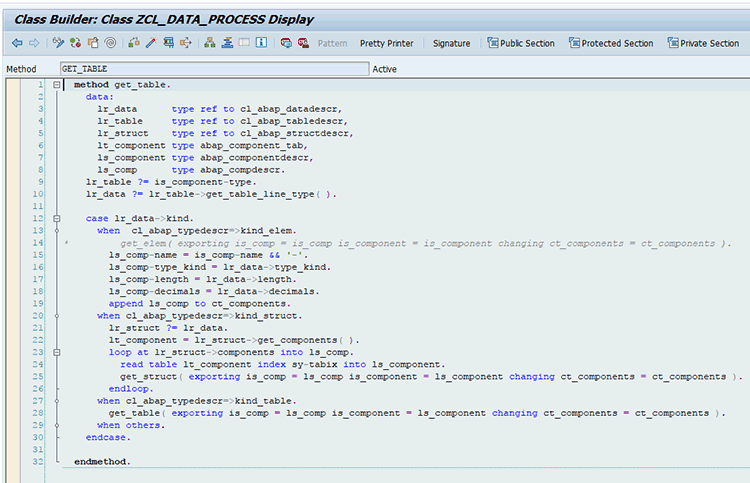Viewport: 750px width, 483px height.
Task: Click line number 14 in the gutter
Action: [38, 243]
